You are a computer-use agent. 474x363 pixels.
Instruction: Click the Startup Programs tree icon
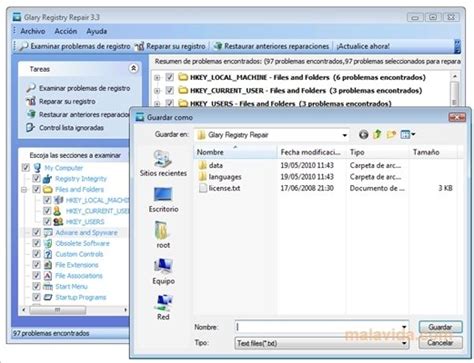(48, 297)
